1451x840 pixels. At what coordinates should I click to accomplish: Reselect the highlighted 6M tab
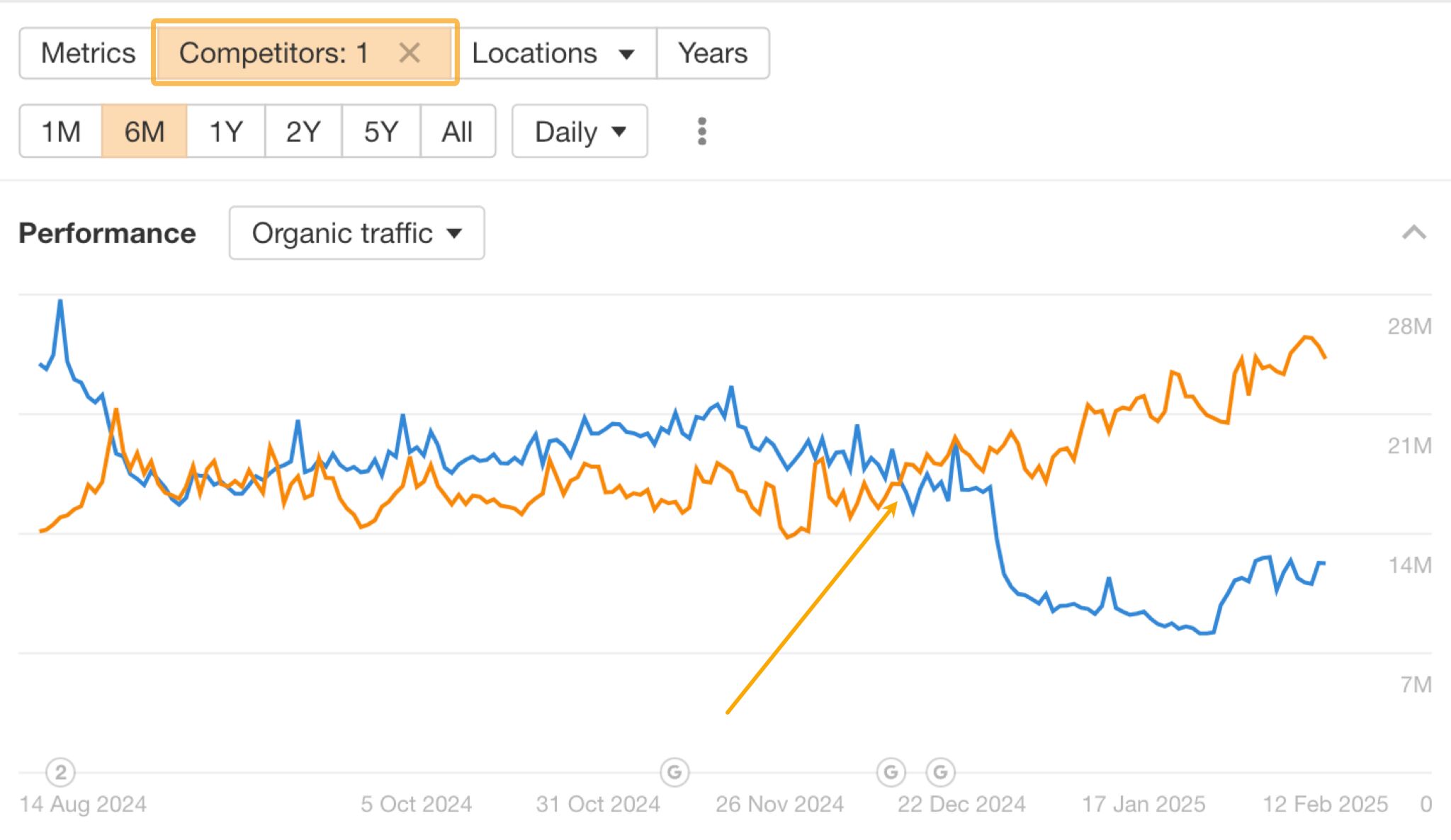[x=144, y=131]
